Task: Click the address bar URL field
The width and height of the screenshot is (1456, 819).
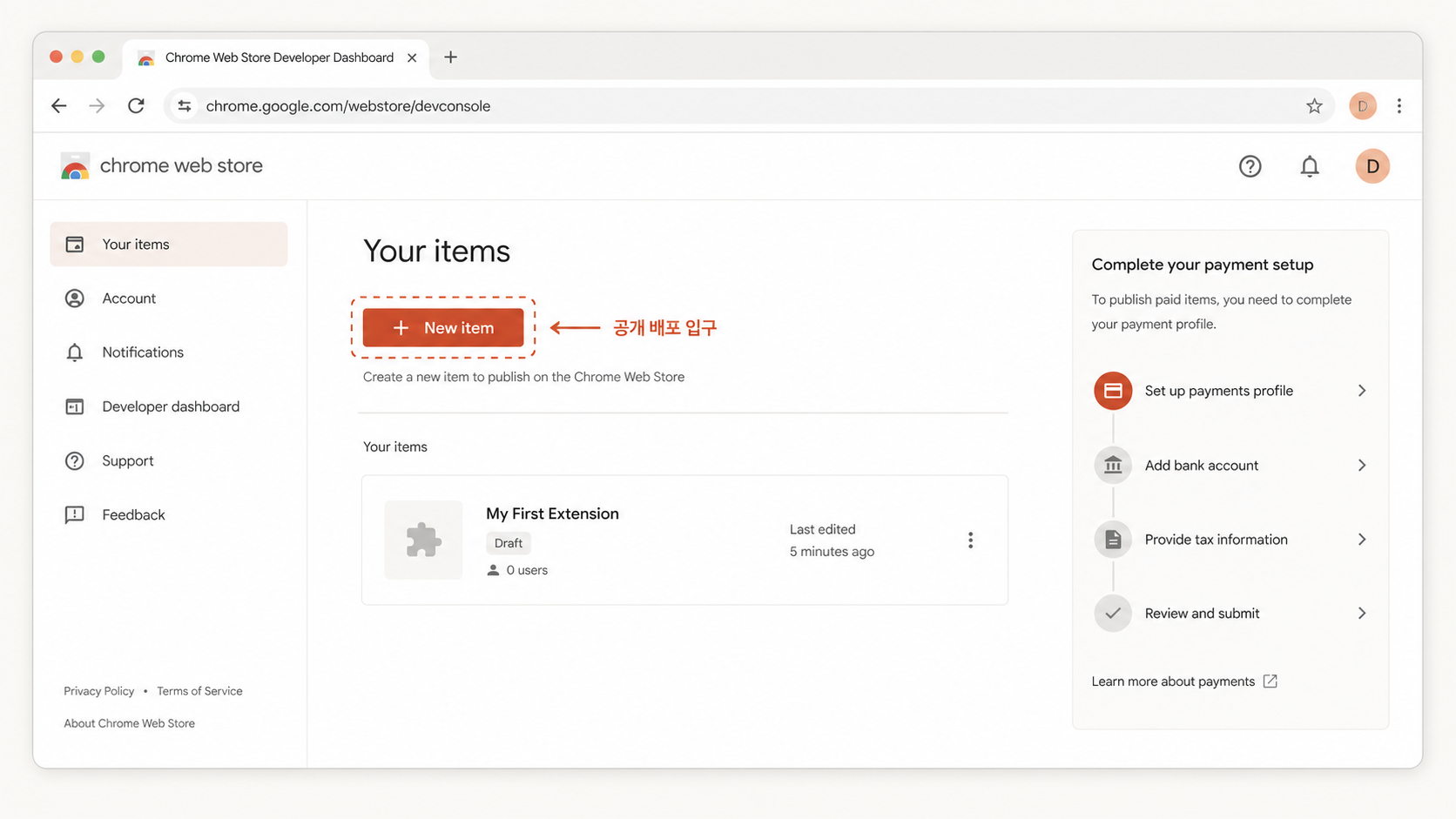Action: (749, 106)
